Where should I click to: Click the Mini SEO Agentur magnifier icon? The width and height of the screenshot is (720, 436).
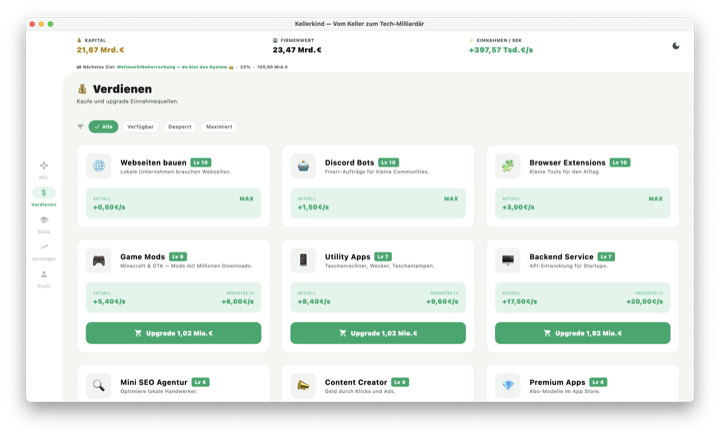click(99, 386)
